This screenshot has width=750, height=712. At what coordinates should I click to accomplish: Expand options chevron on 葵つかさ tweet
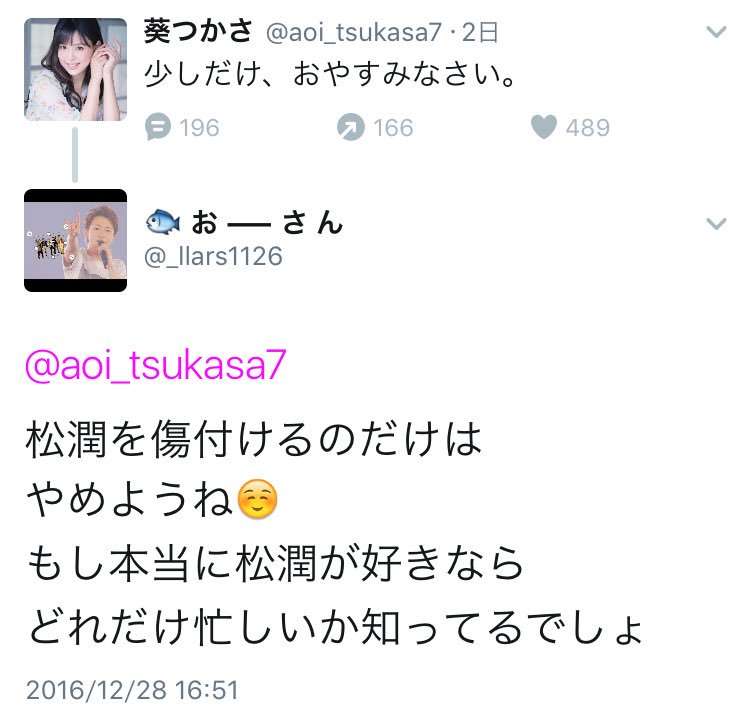click(716, 32)
